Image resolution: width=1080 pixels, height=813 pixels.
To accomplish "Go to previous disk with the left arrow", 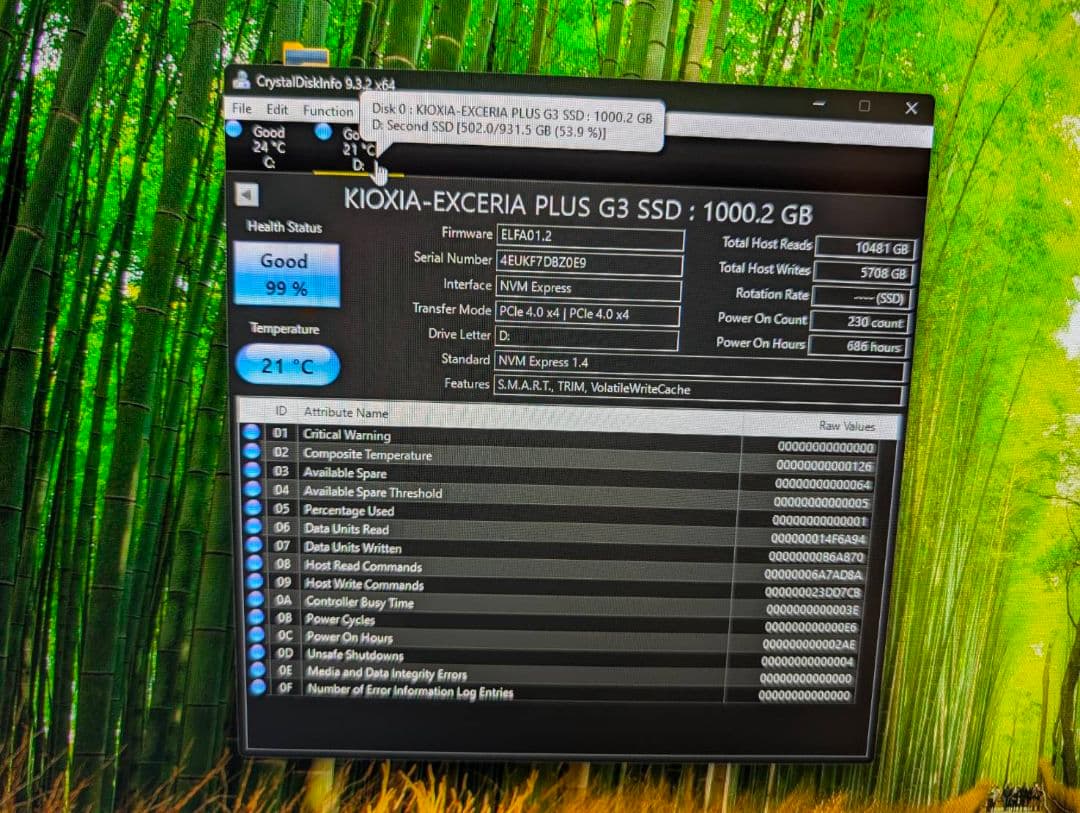I will [x=246, y=194].
